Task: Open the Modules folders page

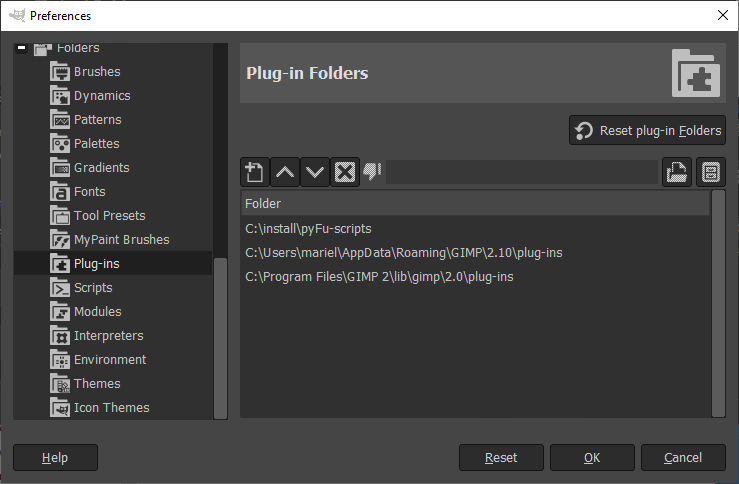Action: (x=98, y=312)
